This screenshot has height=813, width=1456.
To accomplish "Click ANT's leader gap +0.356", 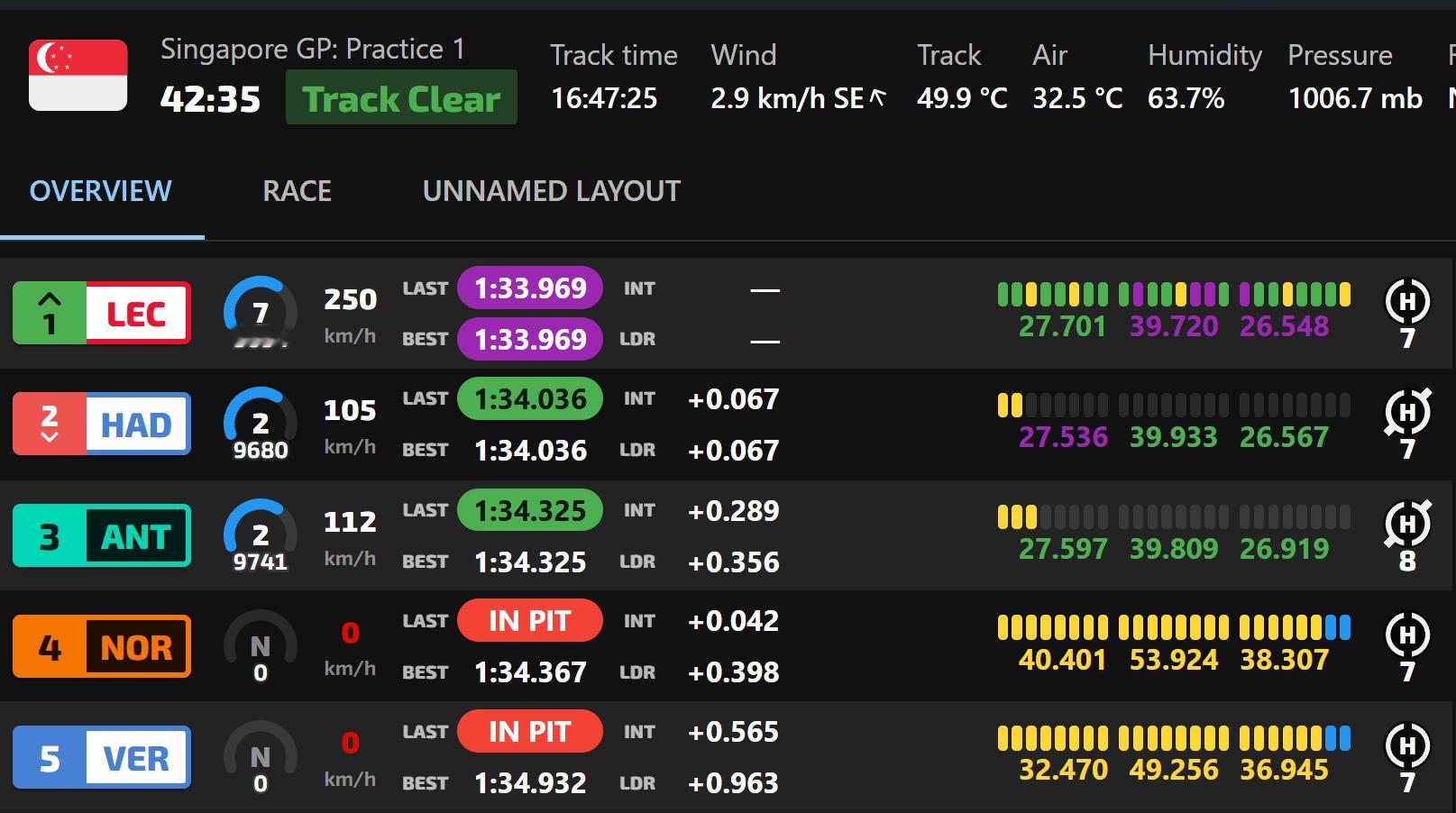I will [x=733, y=562].
